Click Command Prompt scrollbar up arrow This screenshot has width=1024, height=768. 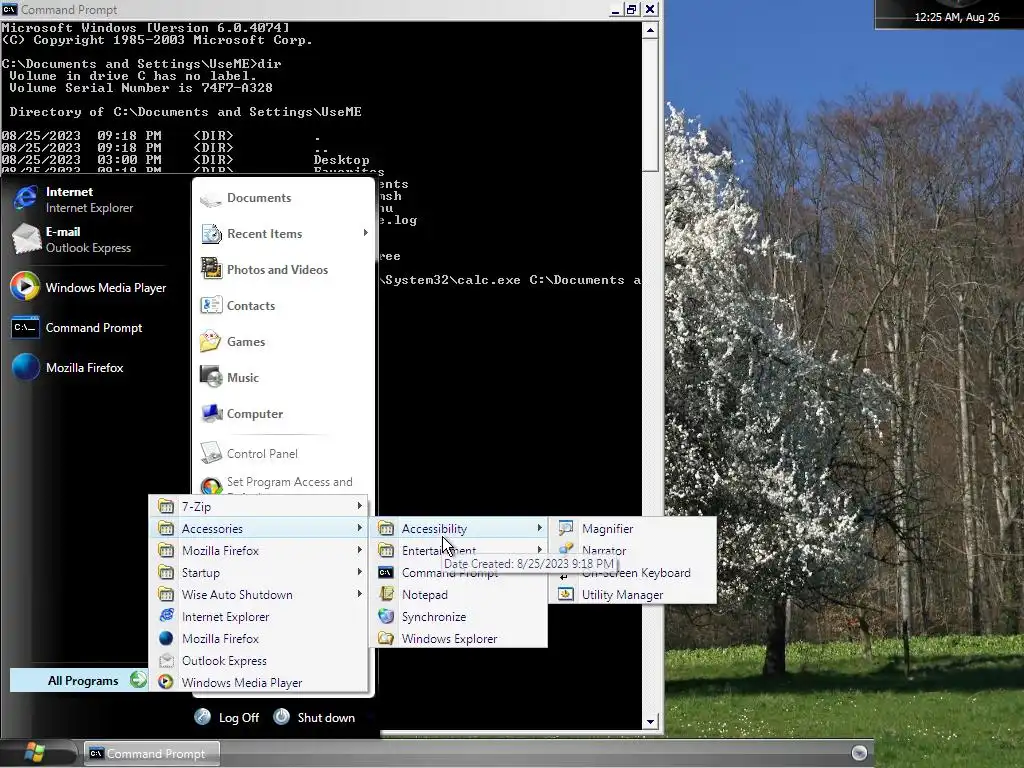click(650, 30)
